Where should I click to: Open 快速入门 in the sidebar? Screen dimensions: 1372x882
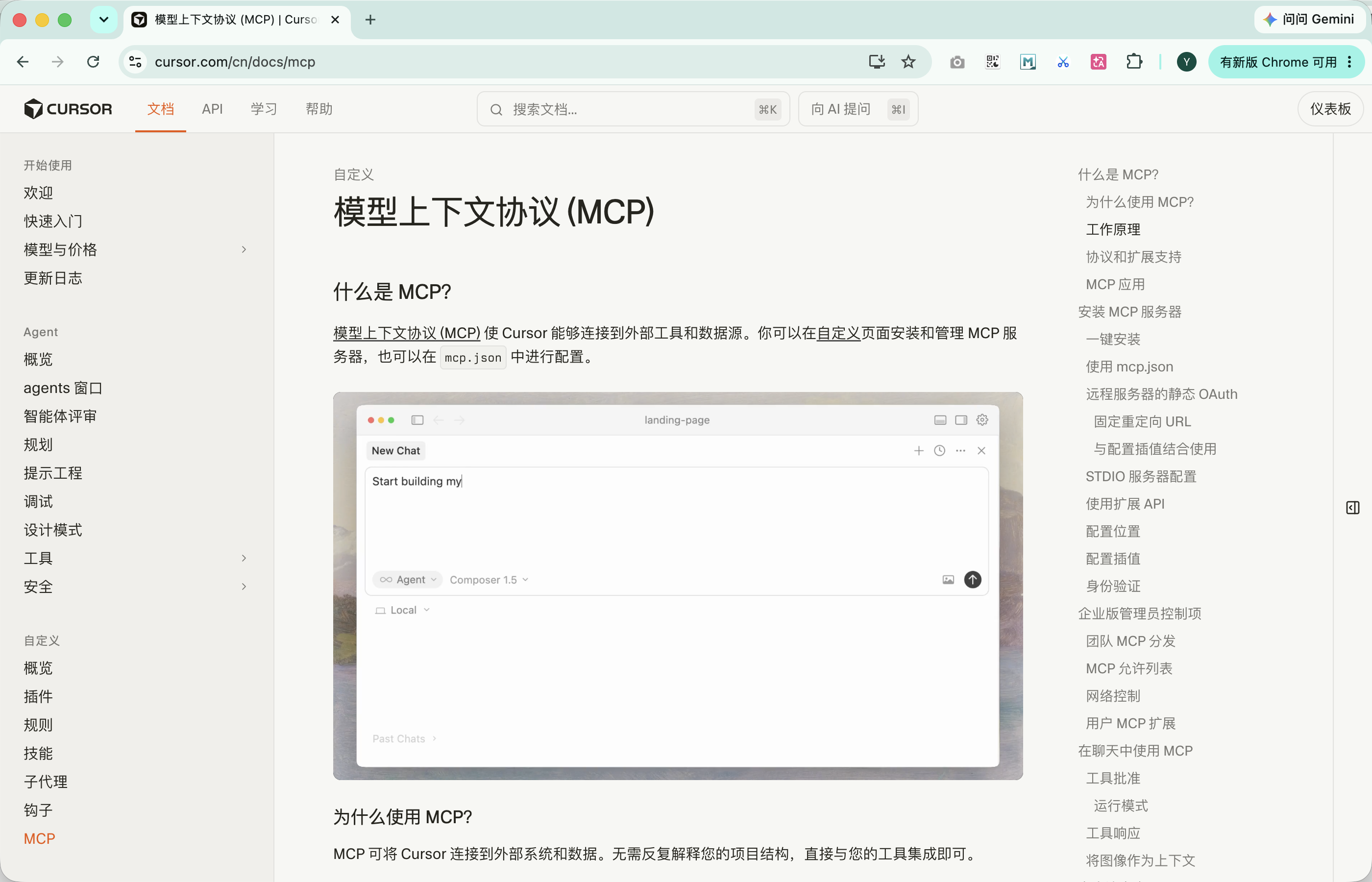(53, 221)
